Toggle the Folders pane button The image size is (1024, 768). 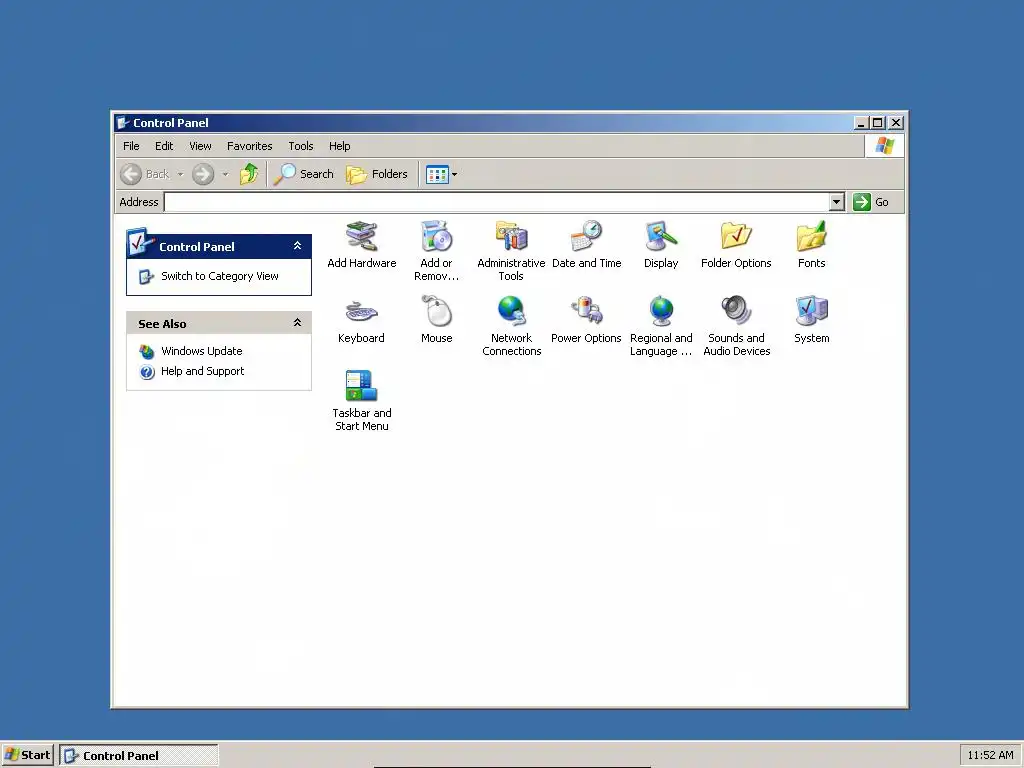(377, 174)
